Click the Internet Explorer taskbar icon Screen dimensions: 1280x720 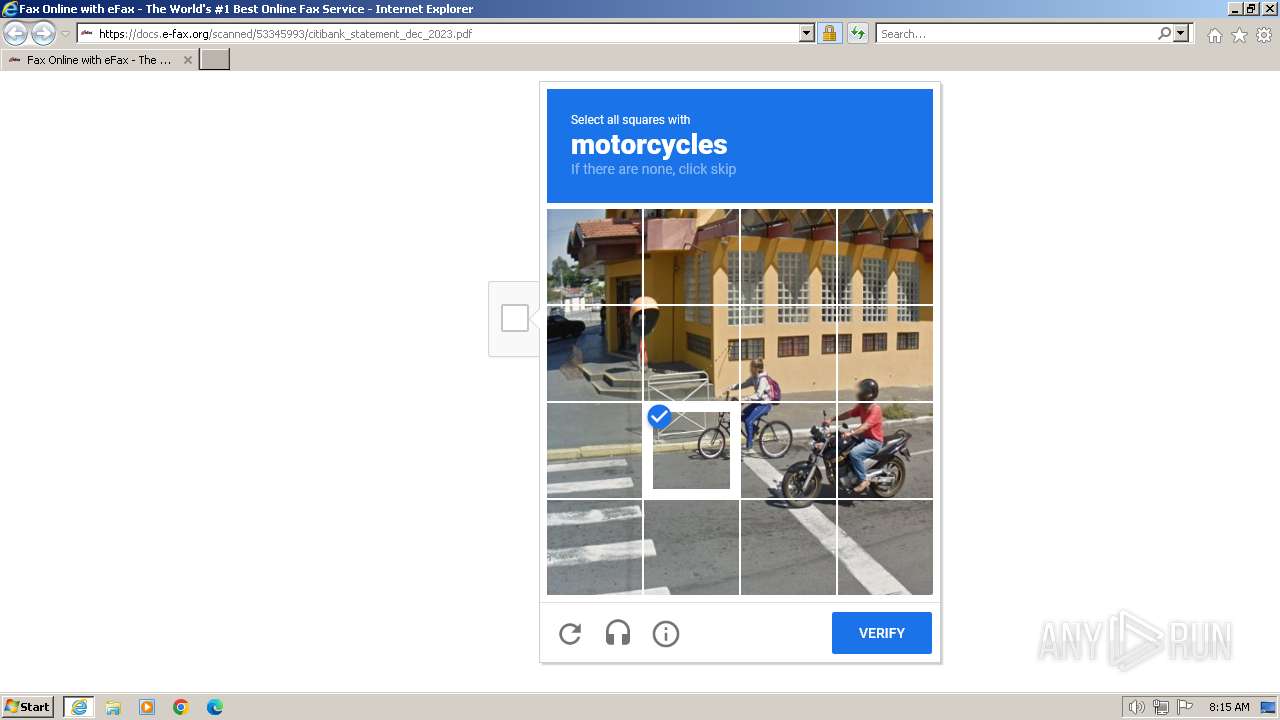click(79, 707)
